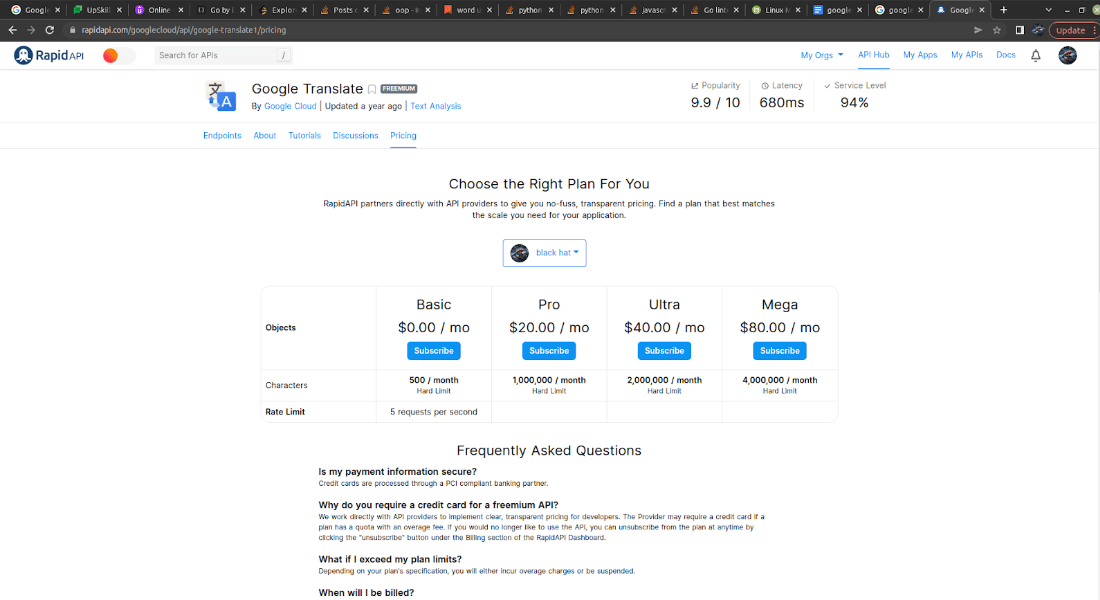Go forward in browser history

click(x=31, y=30)
